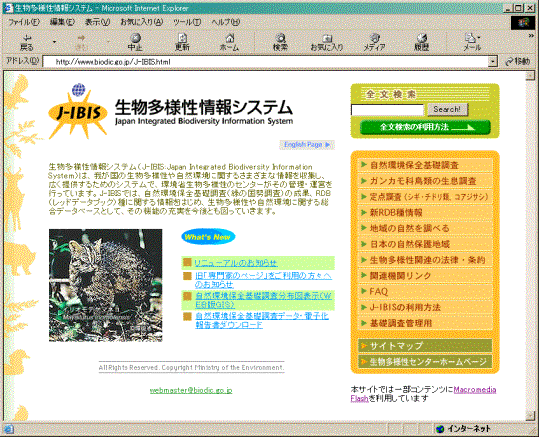Image resolution: width=539 pixels, height=437 pixels.
Task: Open 新RDB種情報 sidebar link
Action: 425,212
